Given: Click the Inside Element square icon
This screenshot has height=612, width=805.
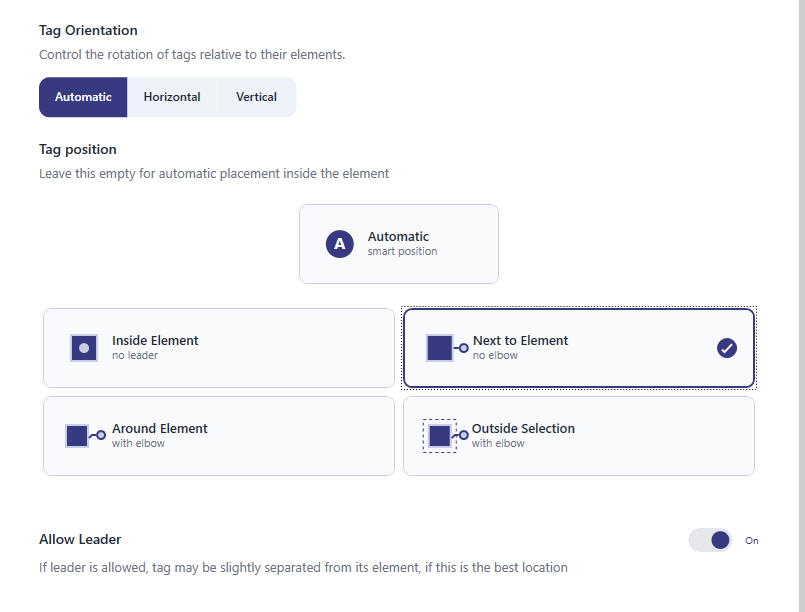Looking at the screenshot, I should 84,348.
